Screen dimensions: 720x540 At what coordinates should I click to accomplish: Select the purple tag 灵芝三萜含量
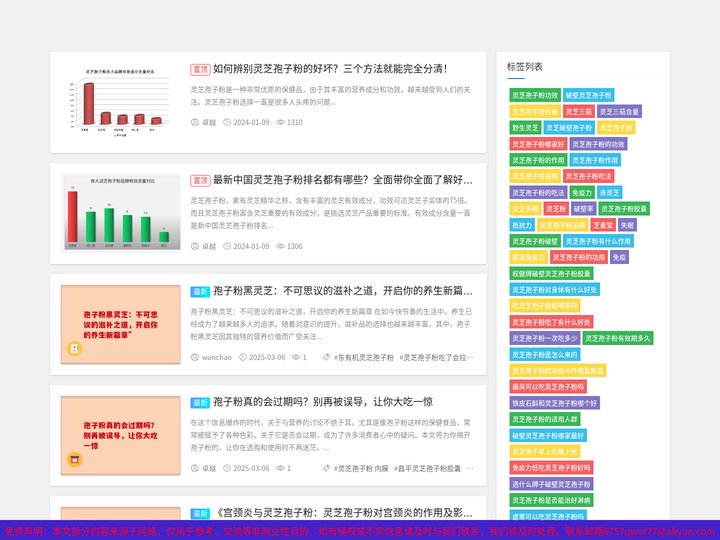619,112
